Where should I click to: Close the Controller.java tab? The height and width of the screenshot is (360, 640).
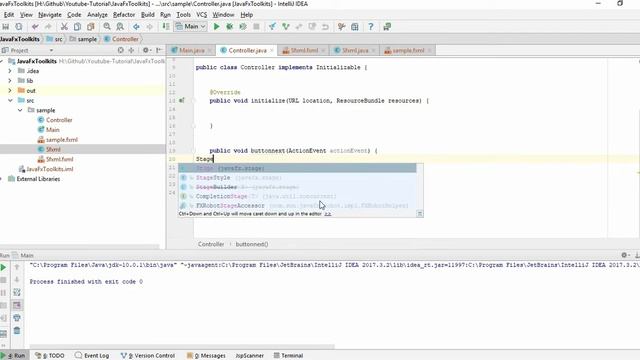pos(272,50)
